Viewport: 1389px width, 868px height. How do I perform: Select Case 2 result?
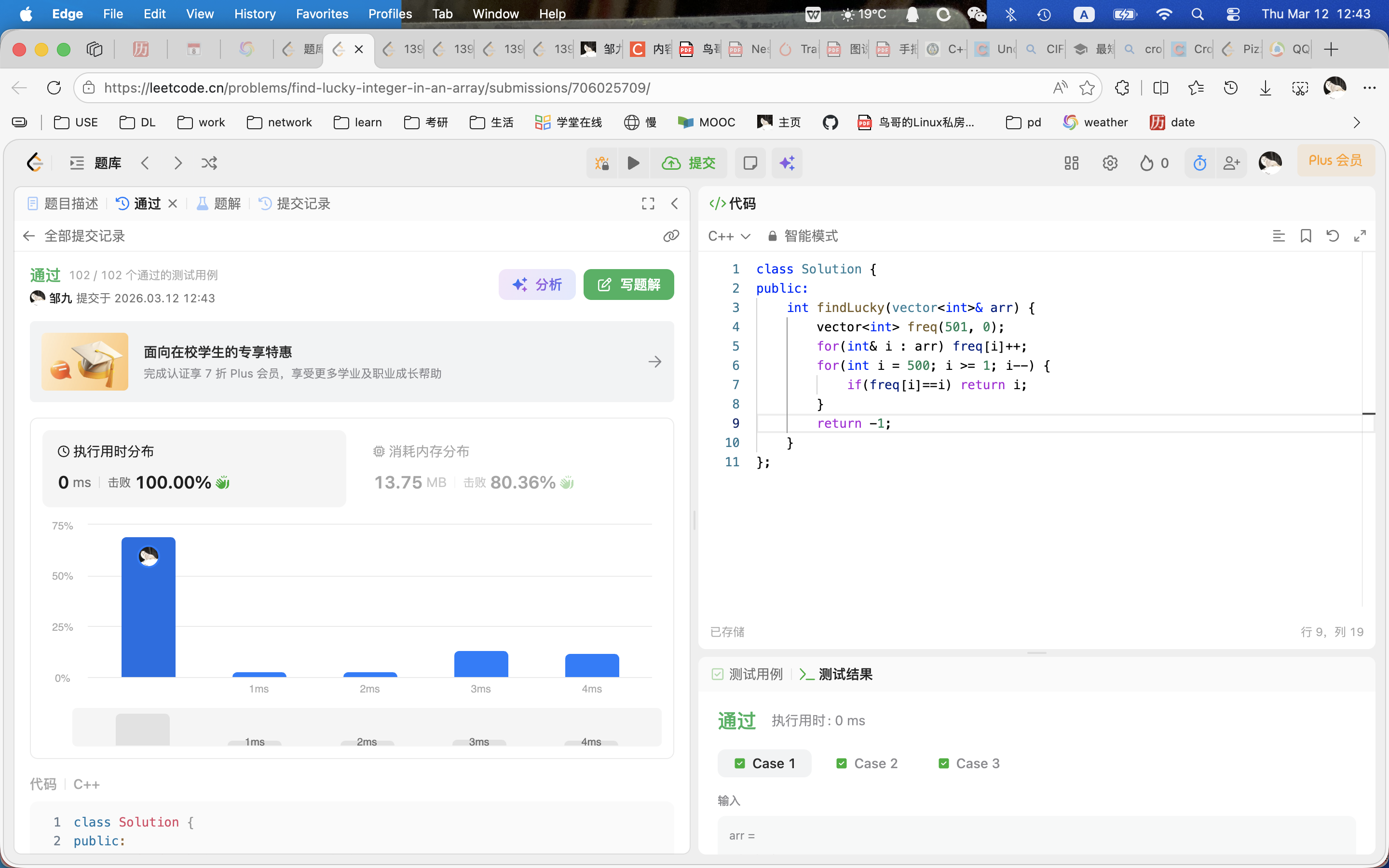point(867,763)
